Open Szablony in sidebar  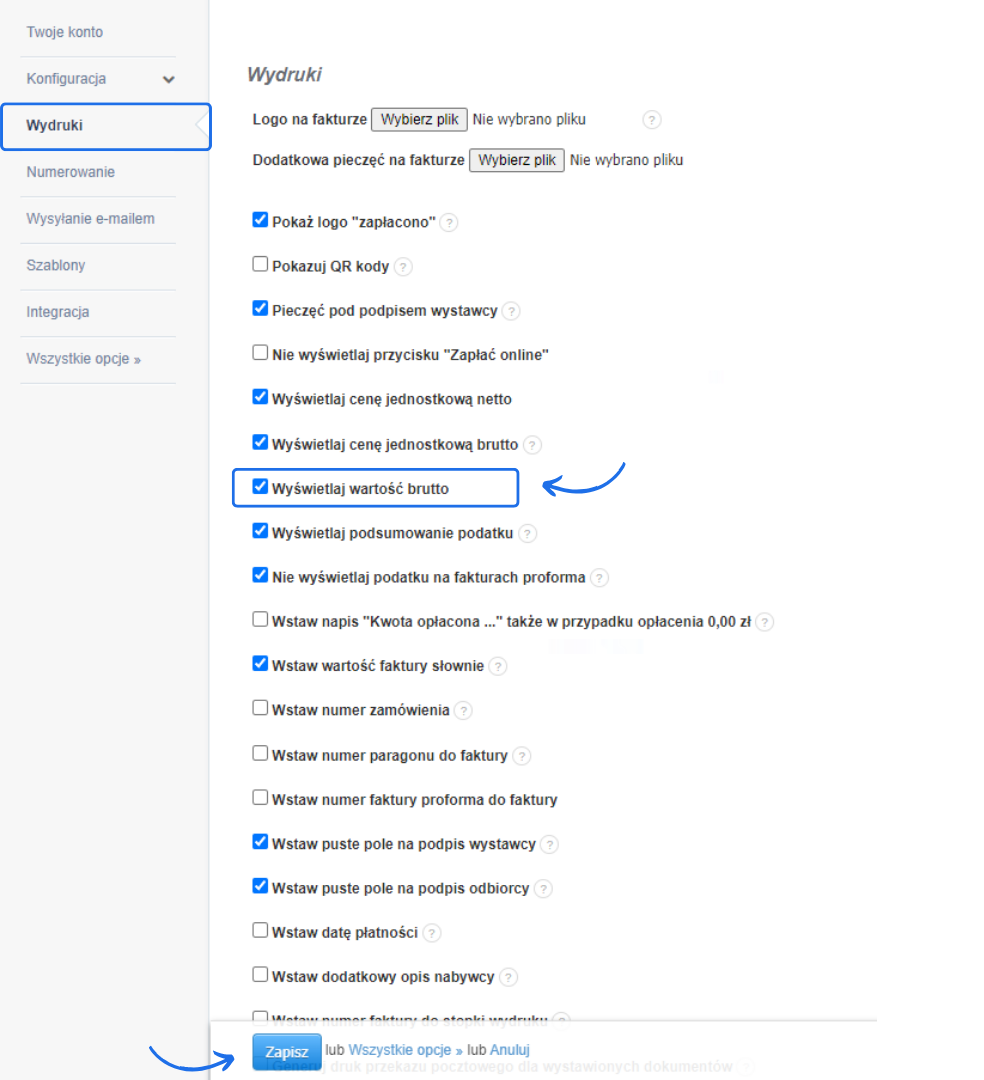coord(56,265)
